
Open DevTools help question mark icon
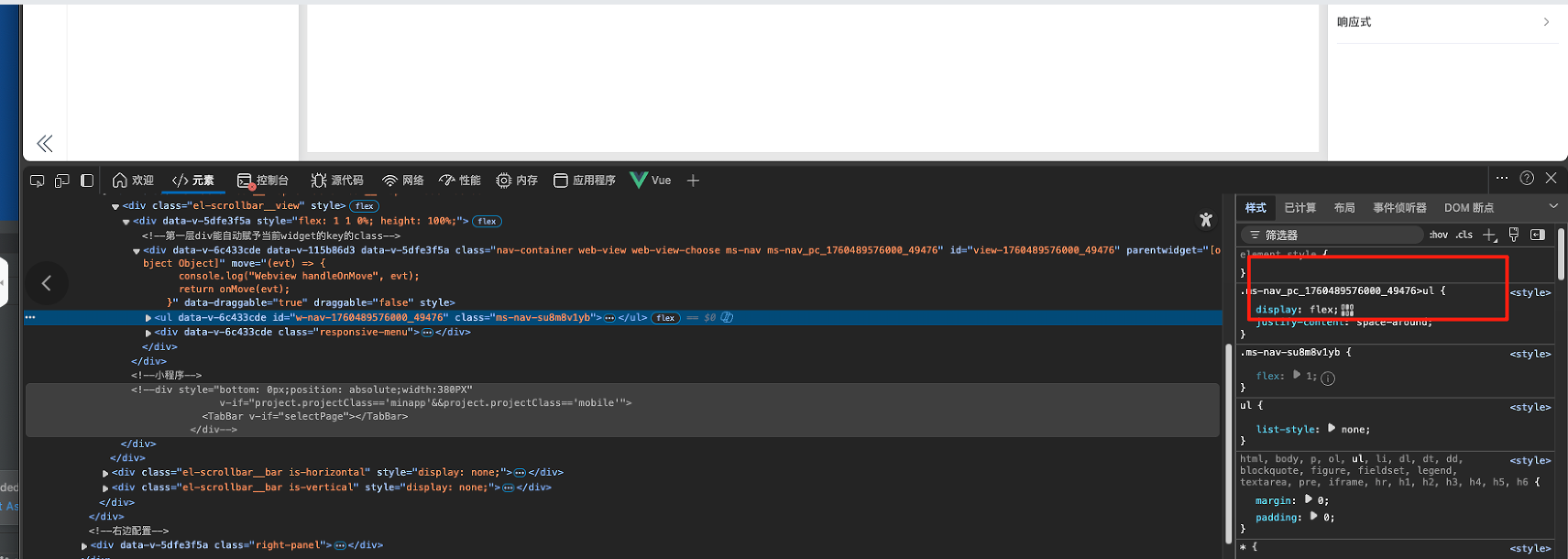pos(1527,179)
